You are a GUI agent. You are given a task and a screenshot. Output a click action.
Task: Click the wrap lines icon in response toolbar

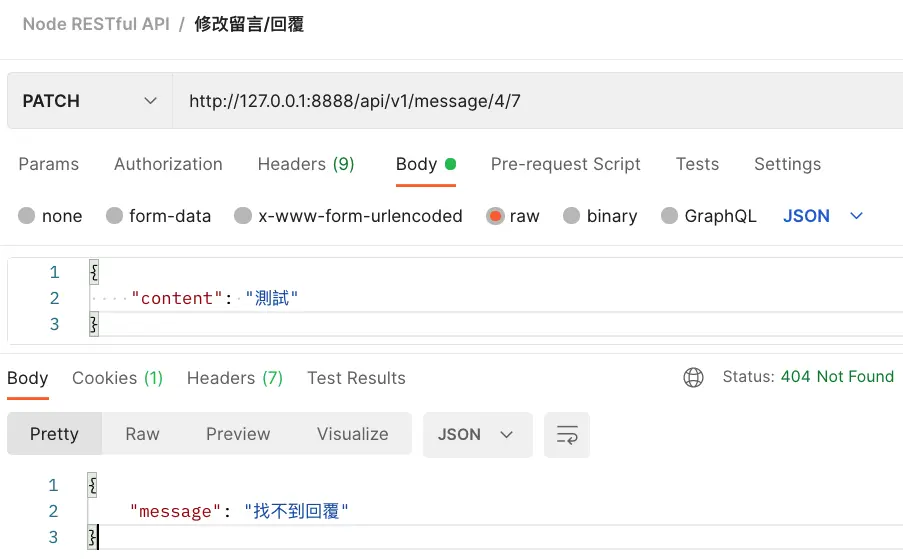pyautogui.click(x=567, y=435)
